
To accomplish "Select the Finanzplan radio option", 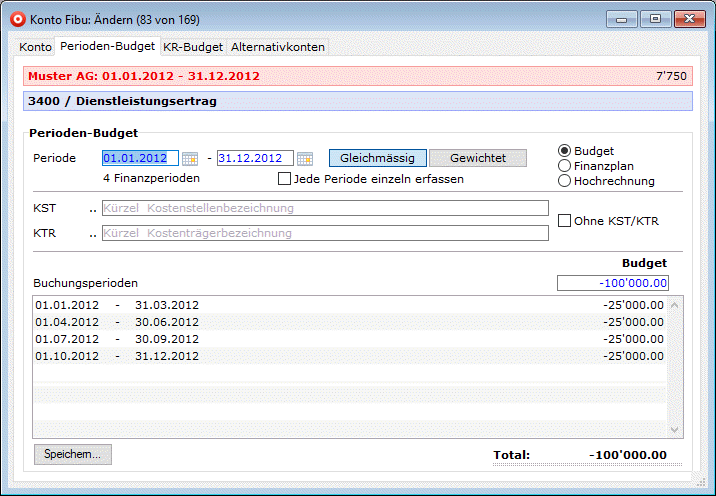I will (x=565, y=166).
